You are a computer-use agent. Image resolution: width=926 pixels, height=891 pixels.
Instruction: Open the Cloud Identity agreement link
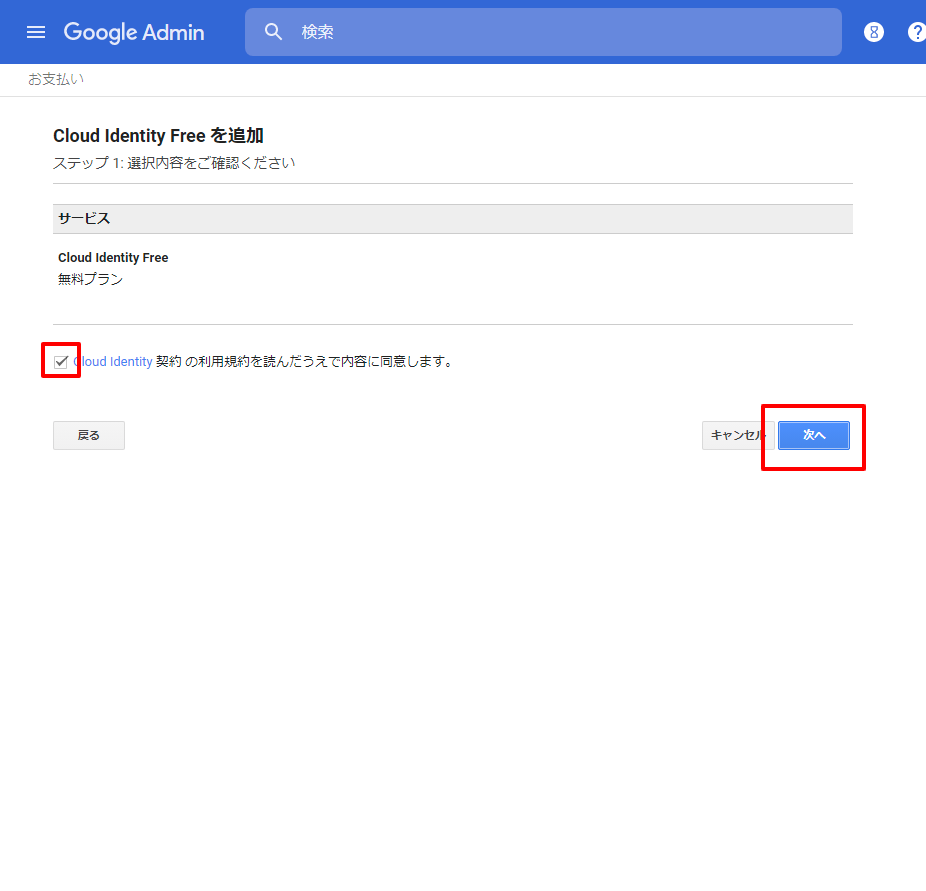113,361
